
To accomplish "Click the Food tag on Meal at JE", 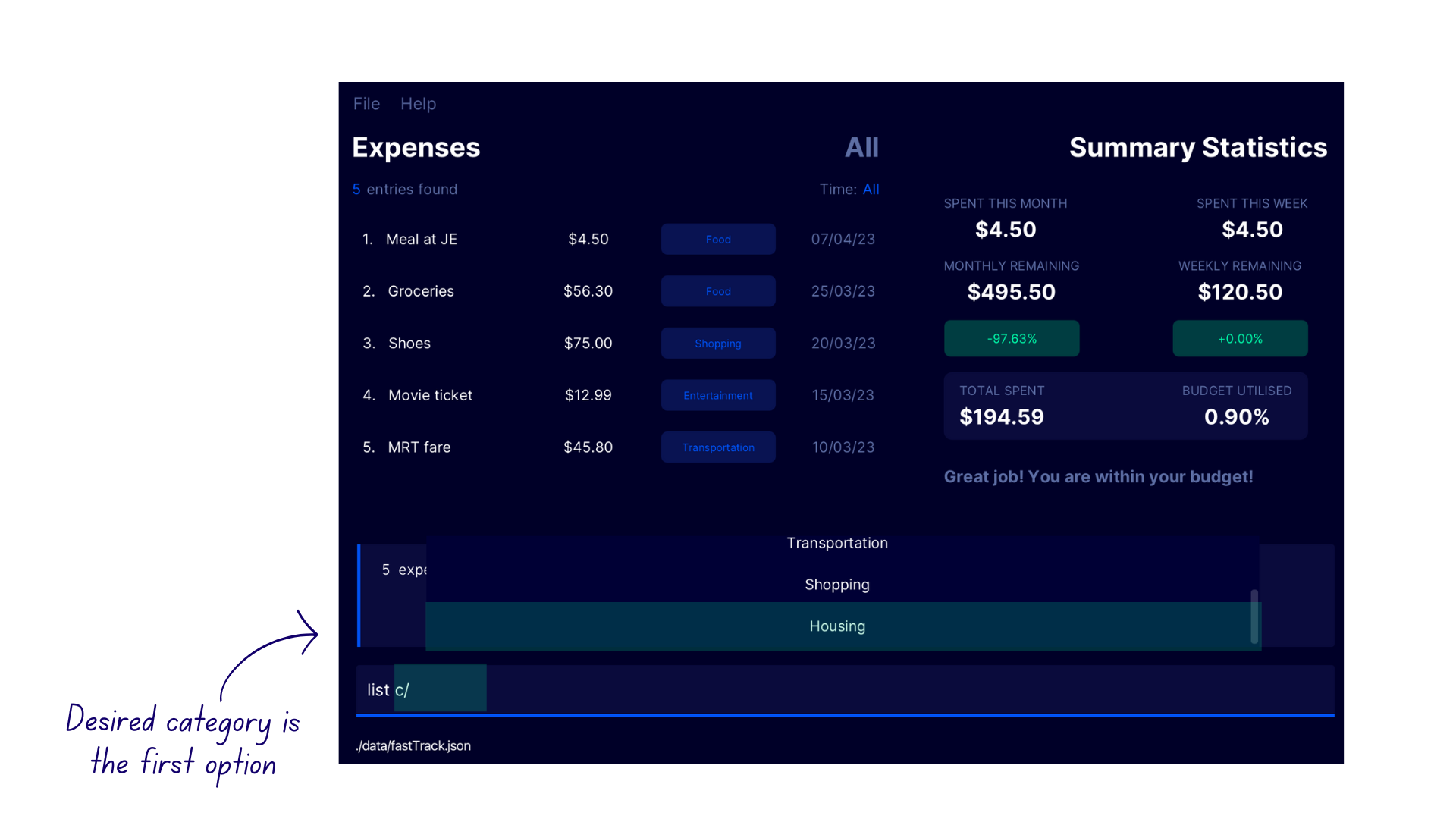I will (x=718, y=239).
